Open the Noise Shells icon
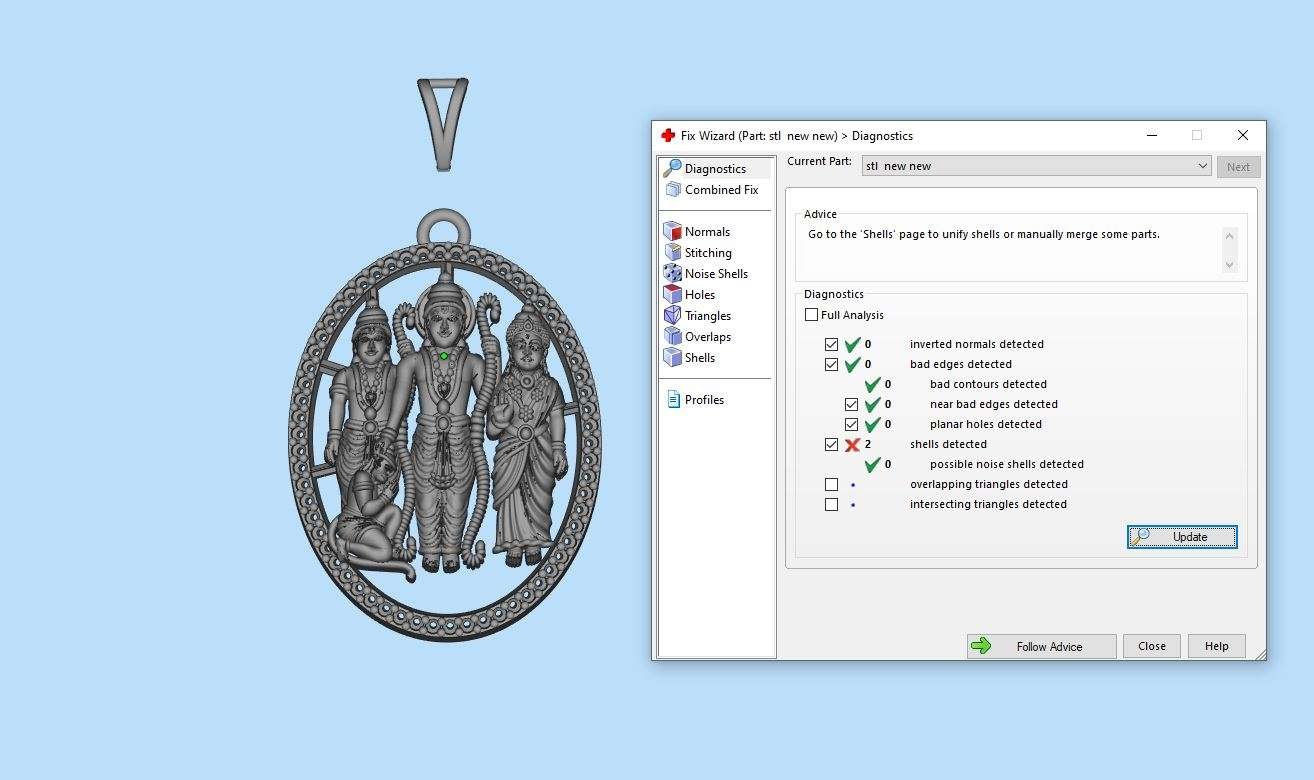 click(x=672, y=274)
